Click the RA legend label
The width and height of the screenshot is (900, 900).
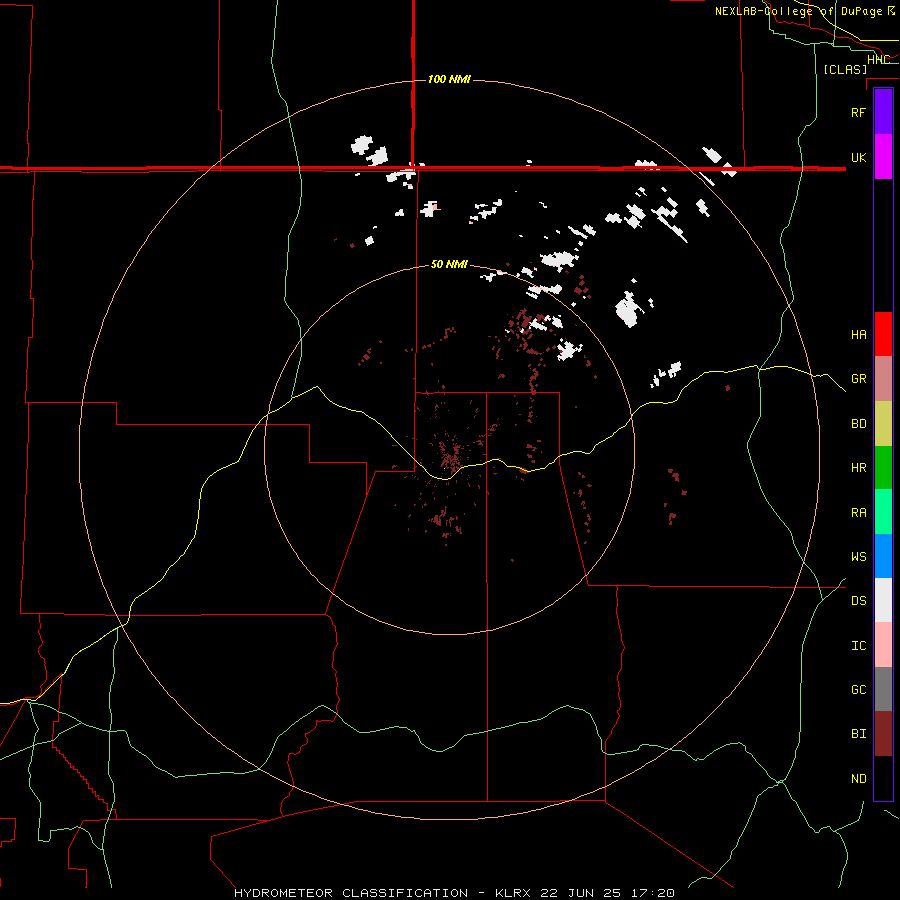(858, 513)
